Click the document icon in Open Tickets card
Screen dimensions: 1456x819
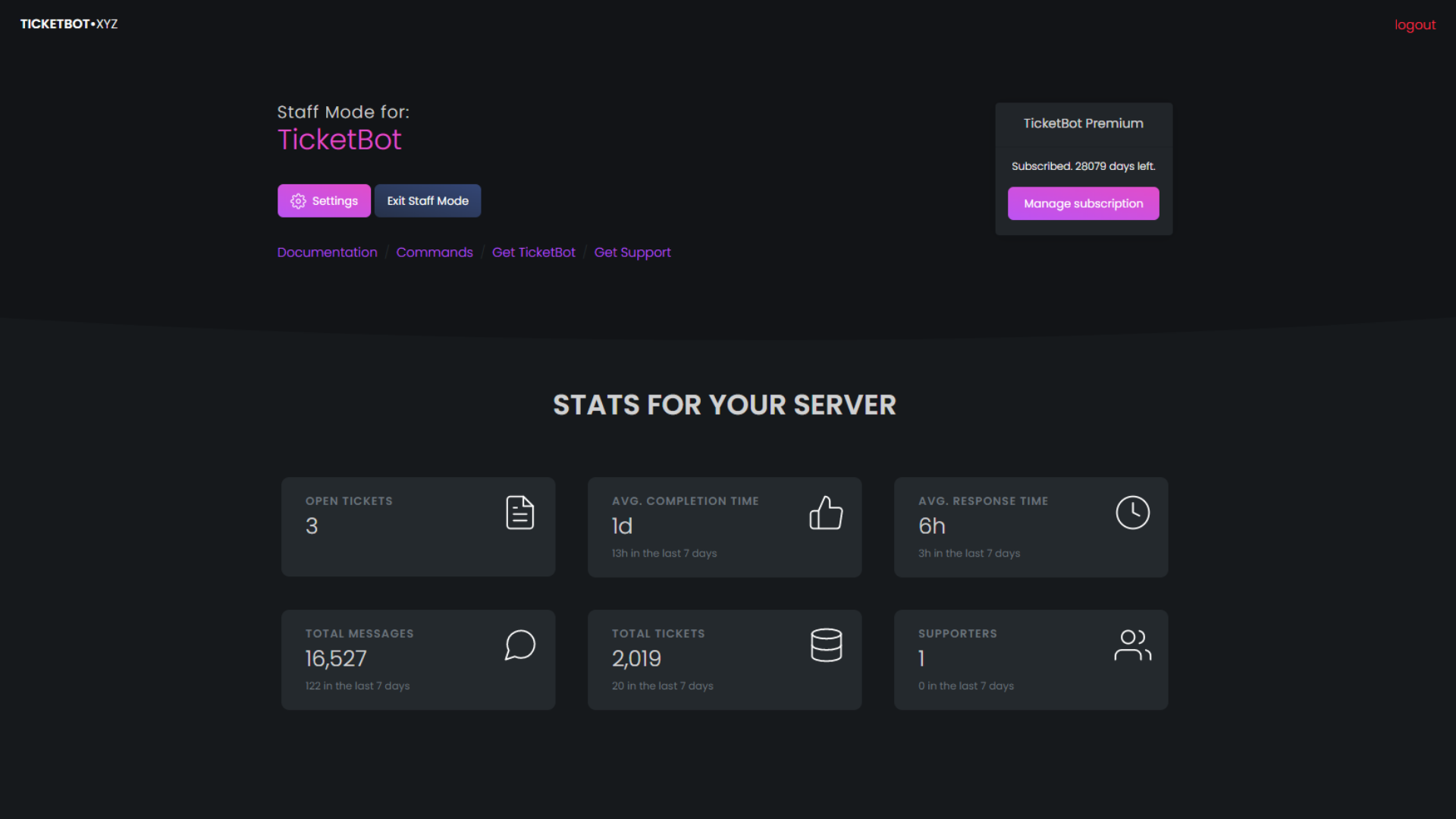coord(519,513)
